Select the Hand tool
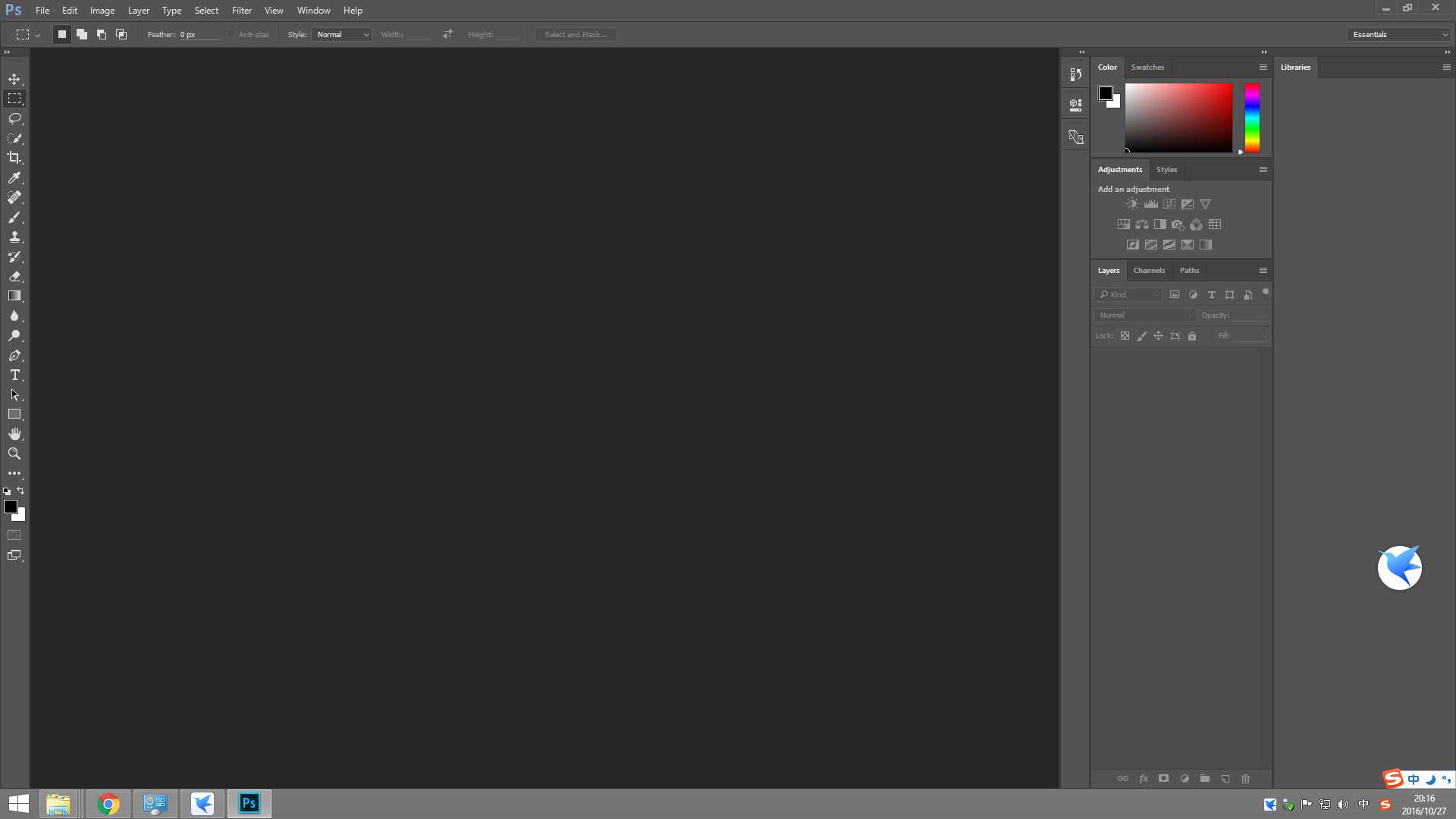Screen dimensions: 1456x819 pos(14,434)
